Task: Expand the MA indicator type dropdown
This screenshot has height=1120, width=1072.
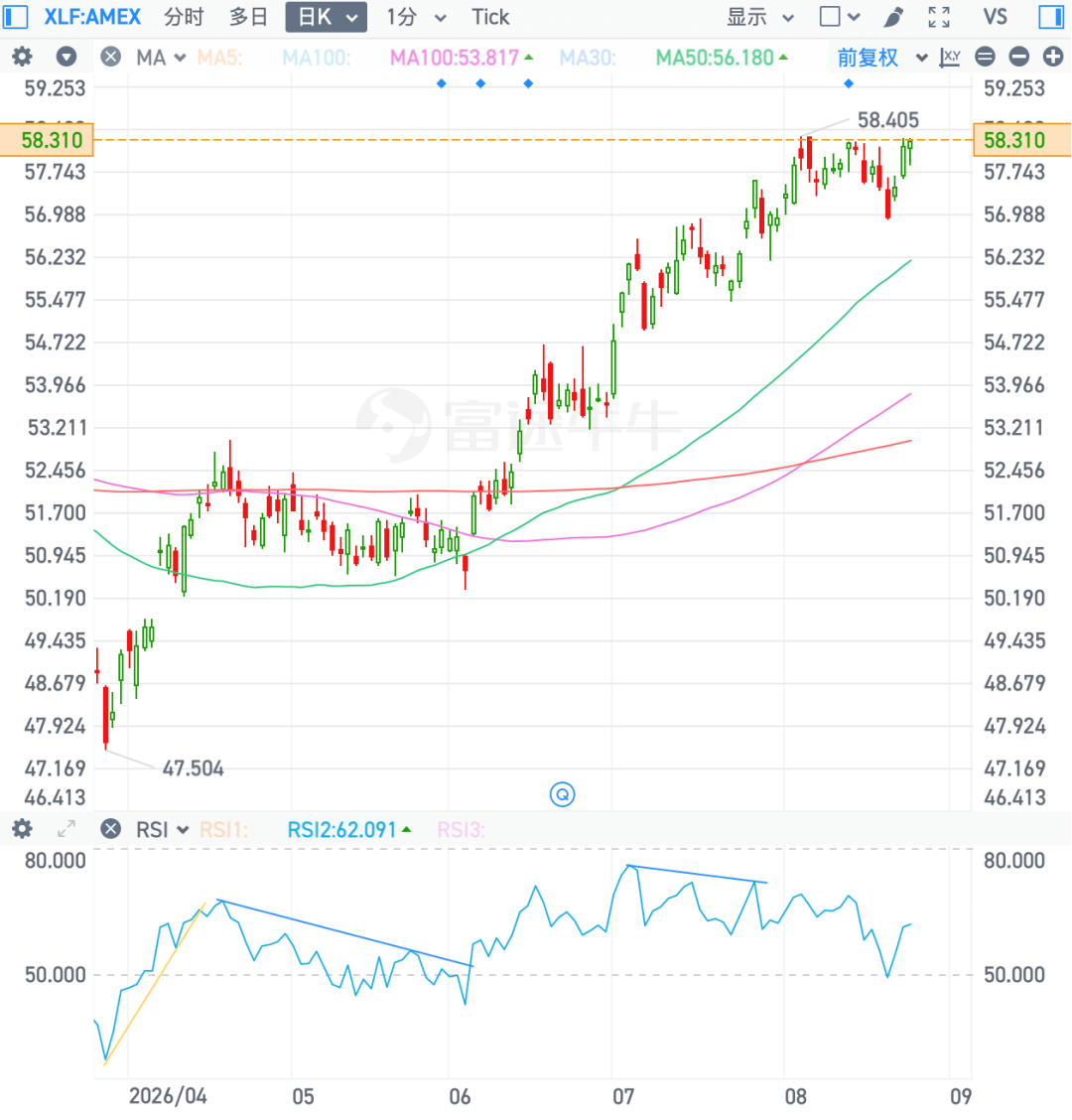Action: (162, 58)
